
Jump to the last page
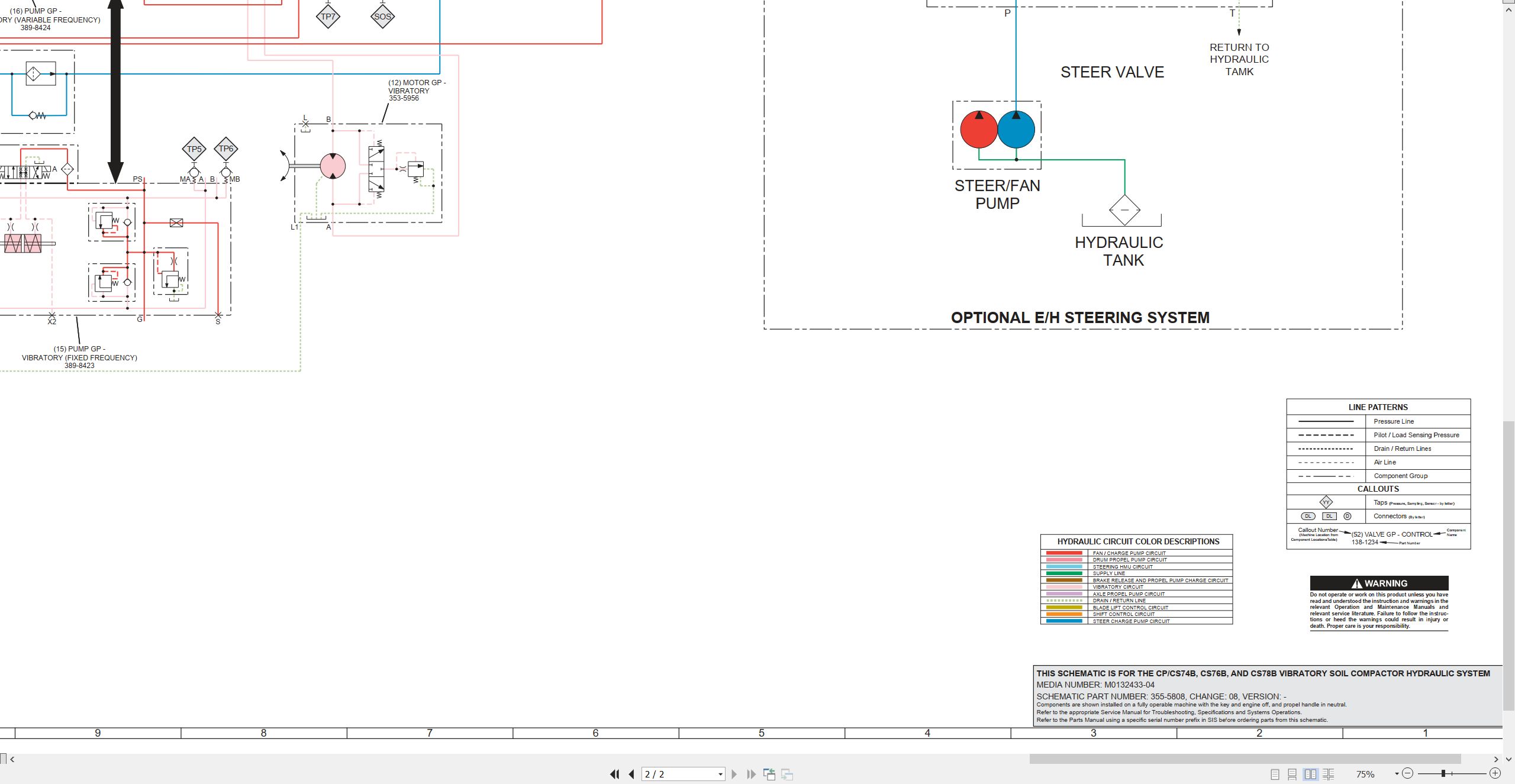click(751, 774)
